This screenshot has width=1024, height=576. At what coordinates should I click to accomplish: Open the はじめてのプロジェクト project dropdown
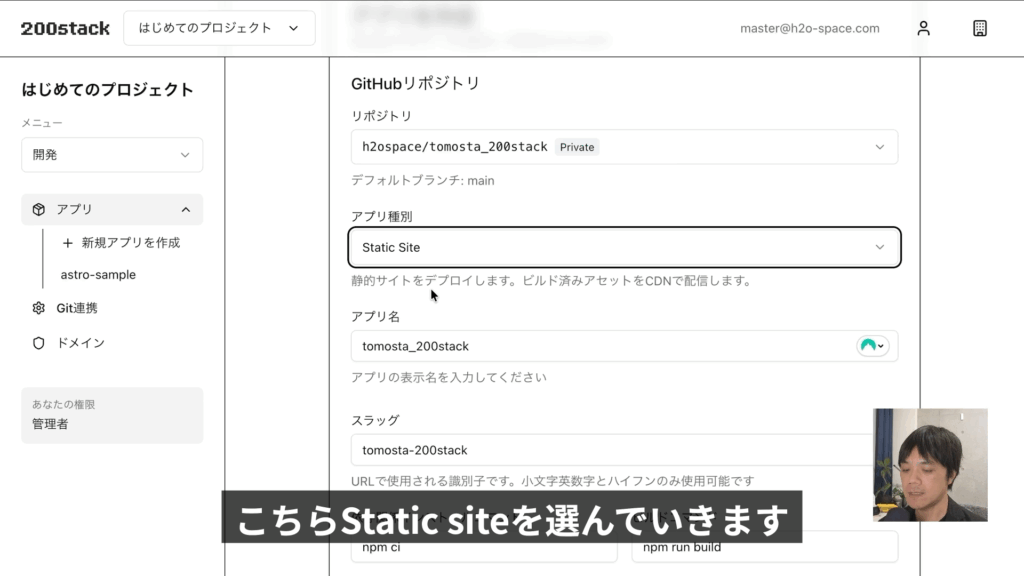tap(218, 28)
